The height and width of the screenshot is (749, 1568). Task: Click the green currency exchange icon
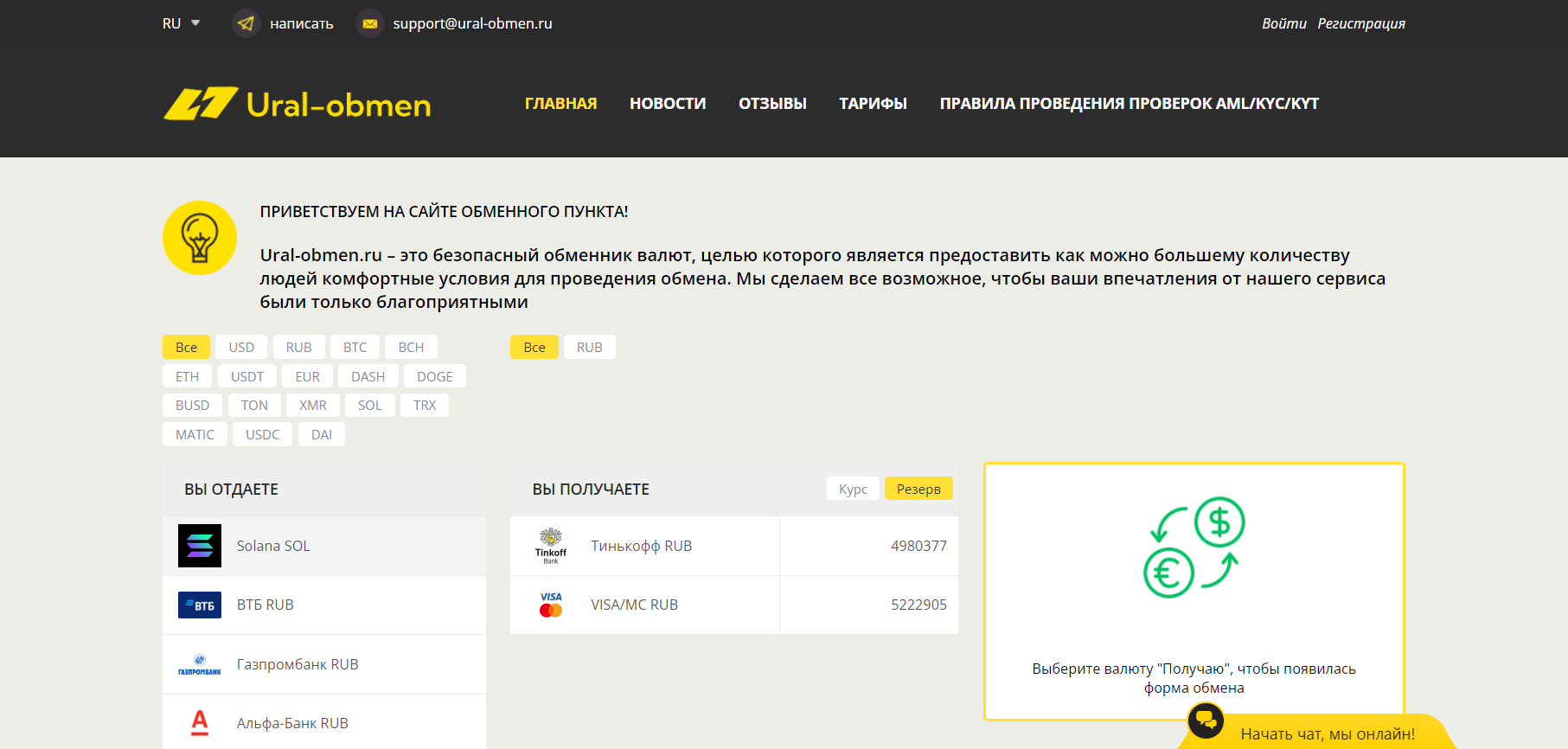point(1194,547)
